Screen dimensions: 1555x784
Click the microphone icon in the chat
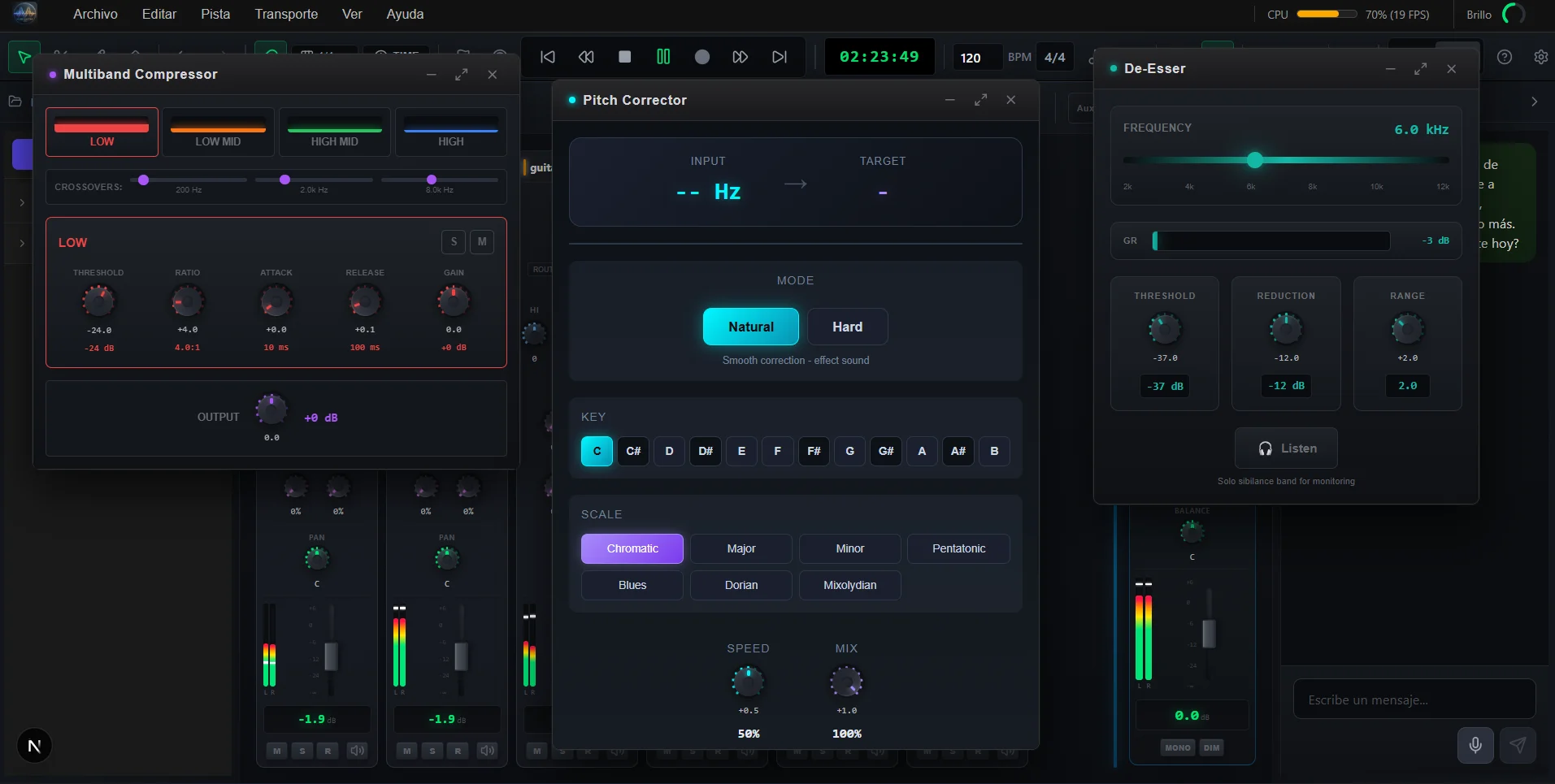(1475, 745)
